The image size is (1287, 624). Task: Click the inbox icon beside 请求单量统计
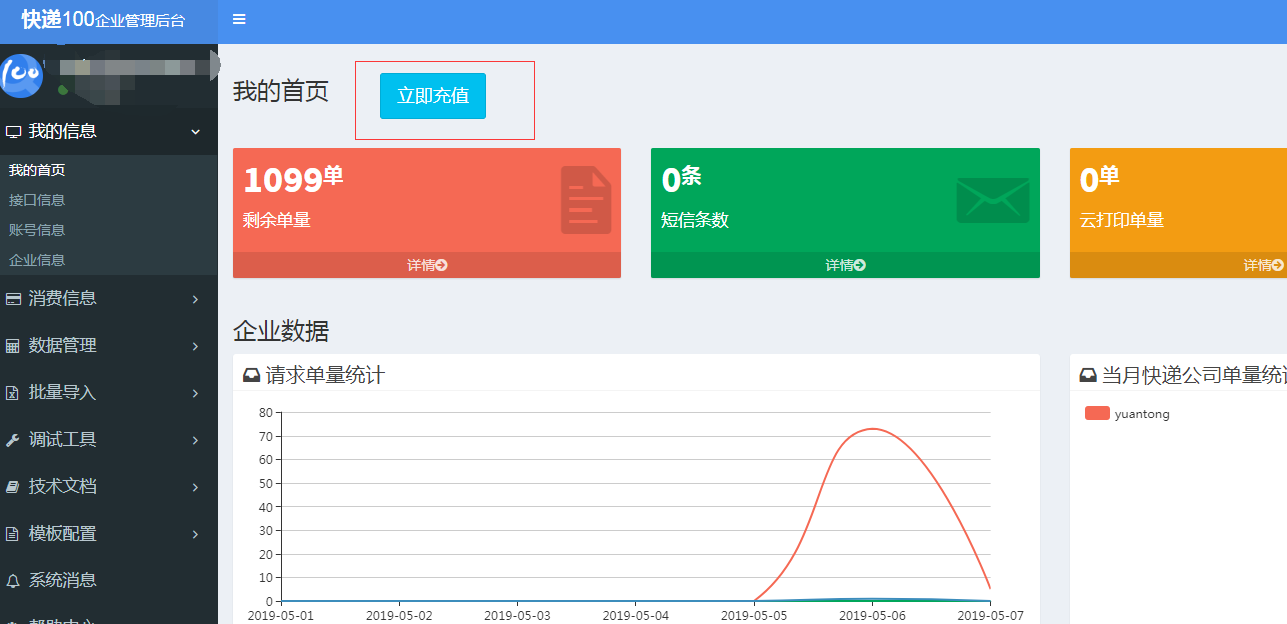tap(252, 376)
